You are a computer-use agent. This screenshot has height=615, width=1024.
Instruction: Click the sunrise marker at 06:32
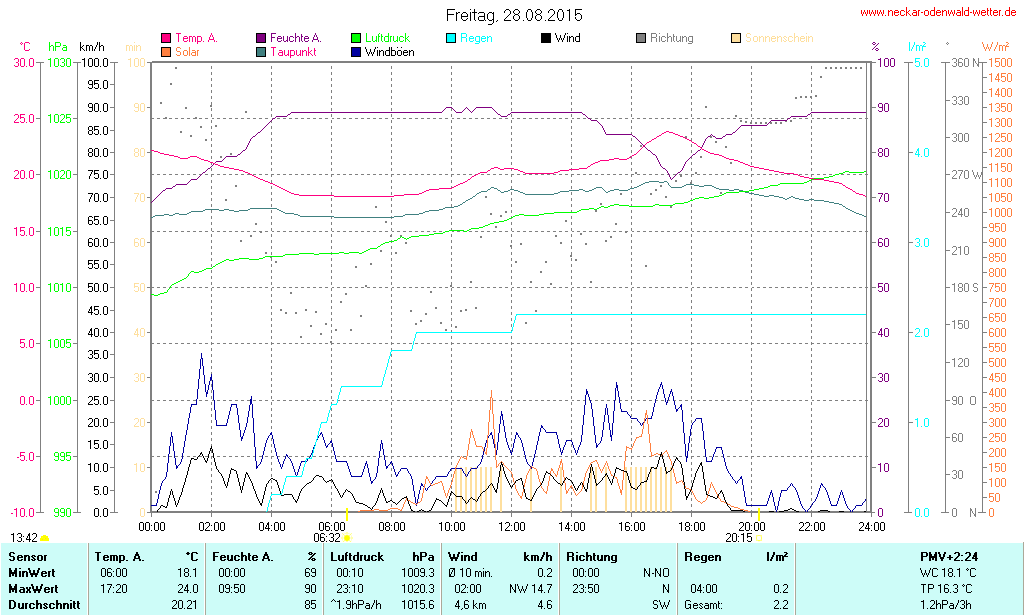tap(347, 537)
